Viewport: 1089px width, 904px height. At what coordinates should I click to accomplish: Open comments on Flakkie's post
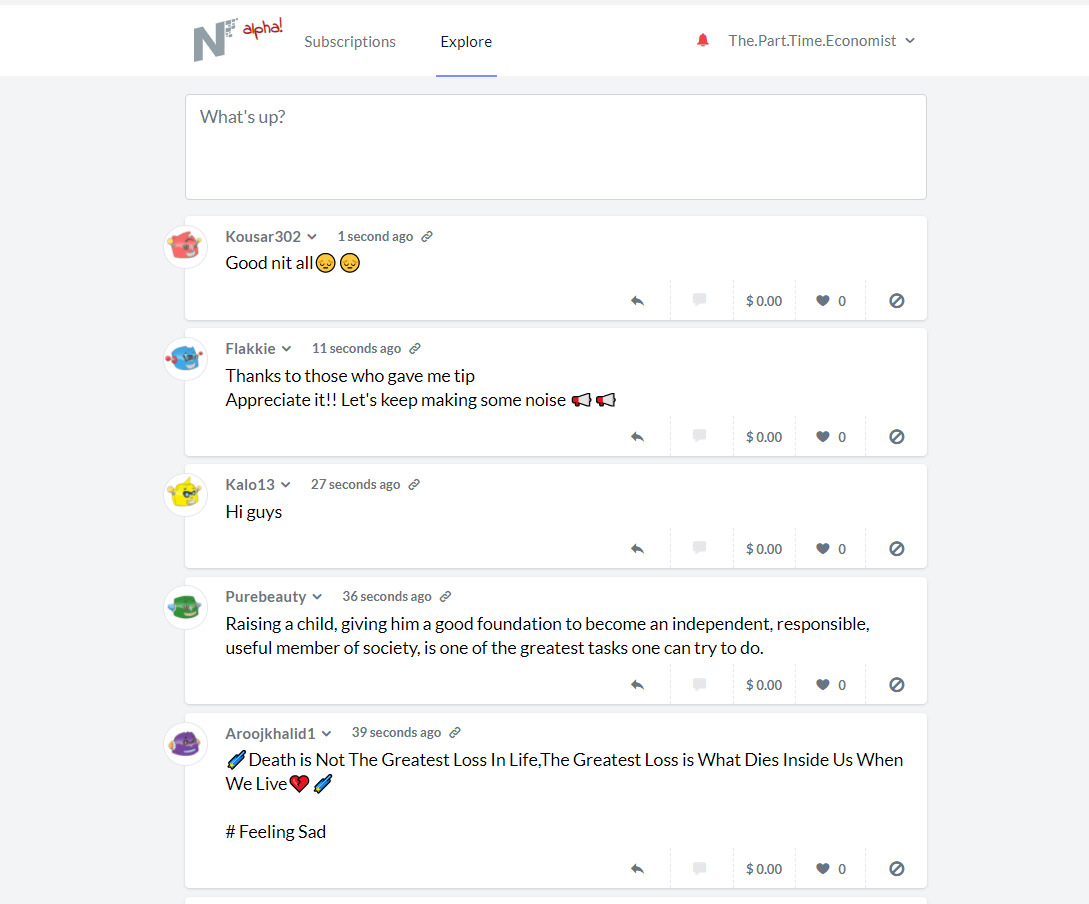tap(700, 436)
